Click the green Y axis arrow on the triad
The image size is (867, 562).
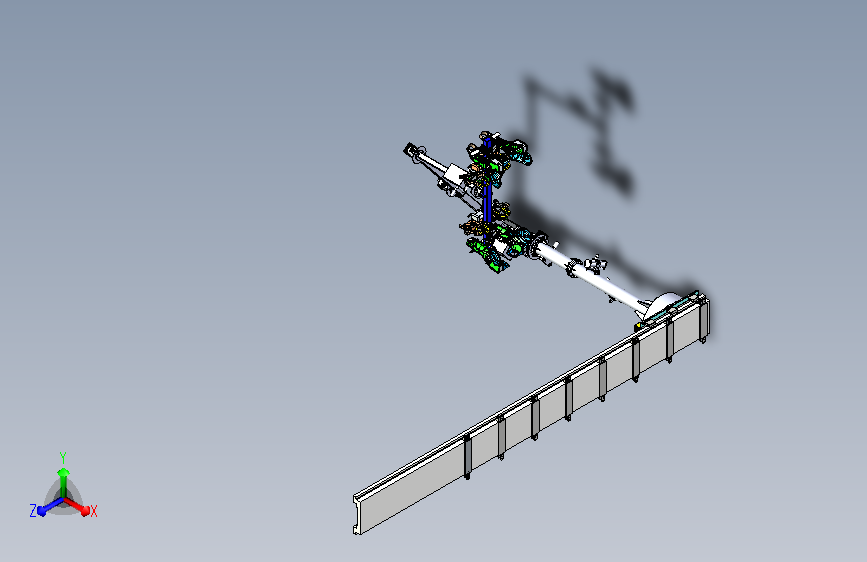click(x=64, y=482)
